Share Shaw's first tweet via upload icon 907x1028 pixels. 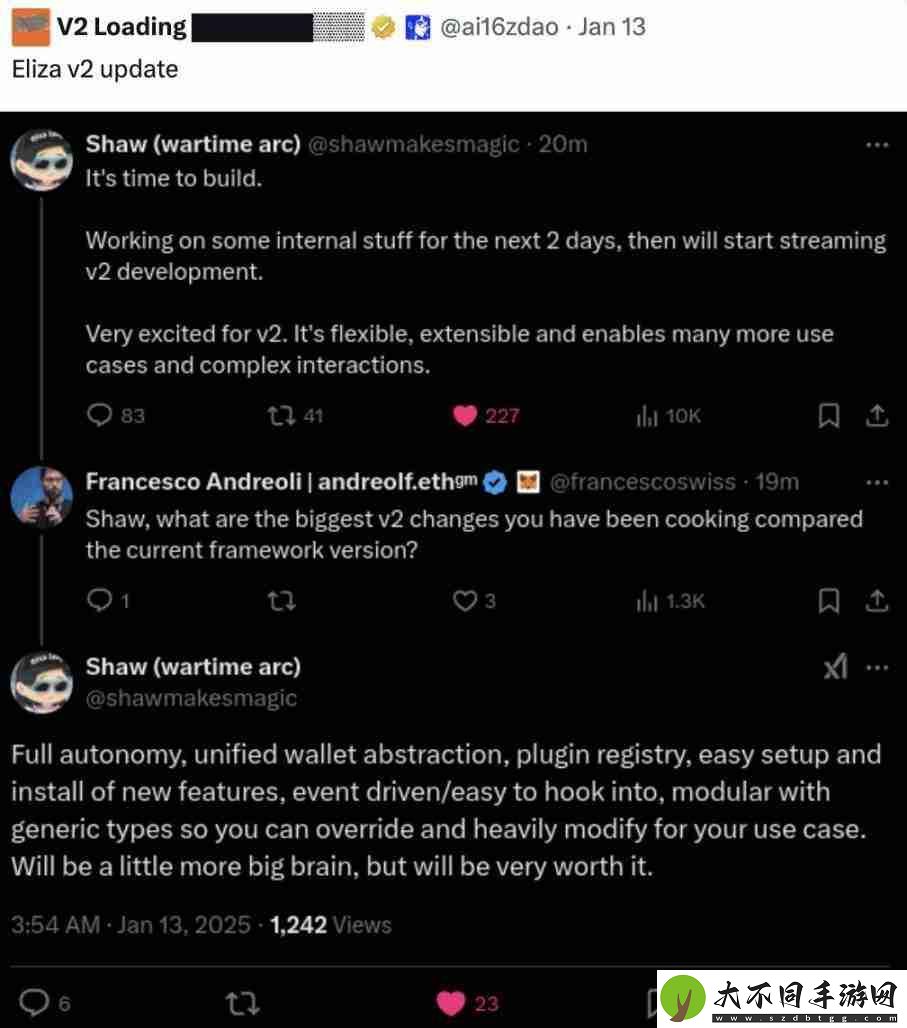tap(877, 415)
